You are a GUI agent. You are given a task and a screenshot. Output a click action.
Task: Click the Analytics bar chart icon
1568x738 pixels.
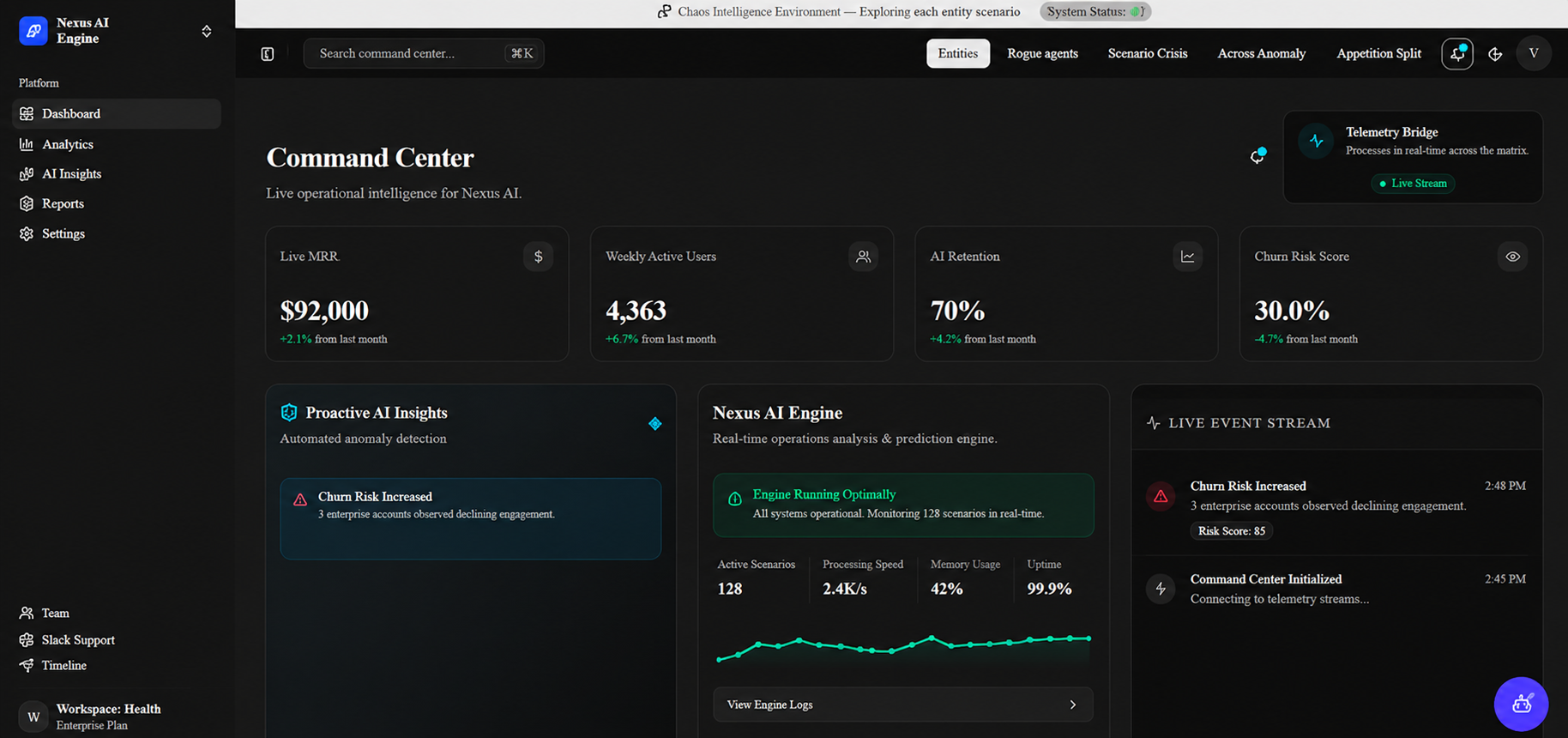[x=27, y=144]
